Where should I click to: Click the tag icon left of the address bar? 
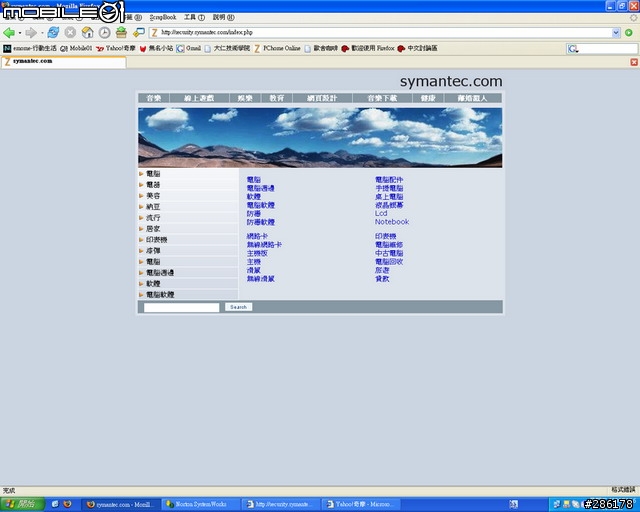(x=139, y=32)
